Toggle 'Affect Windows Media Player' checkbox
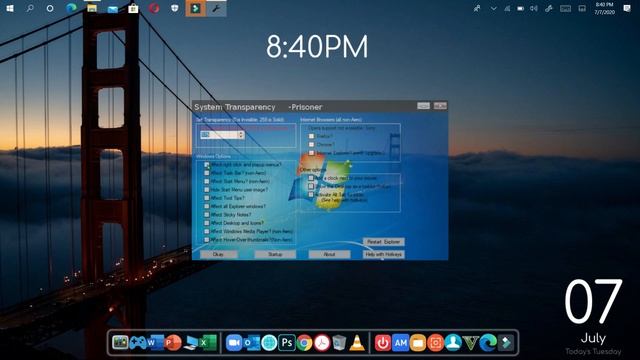The height and width of the screenshot is (360, 640). tap(207, 231)
